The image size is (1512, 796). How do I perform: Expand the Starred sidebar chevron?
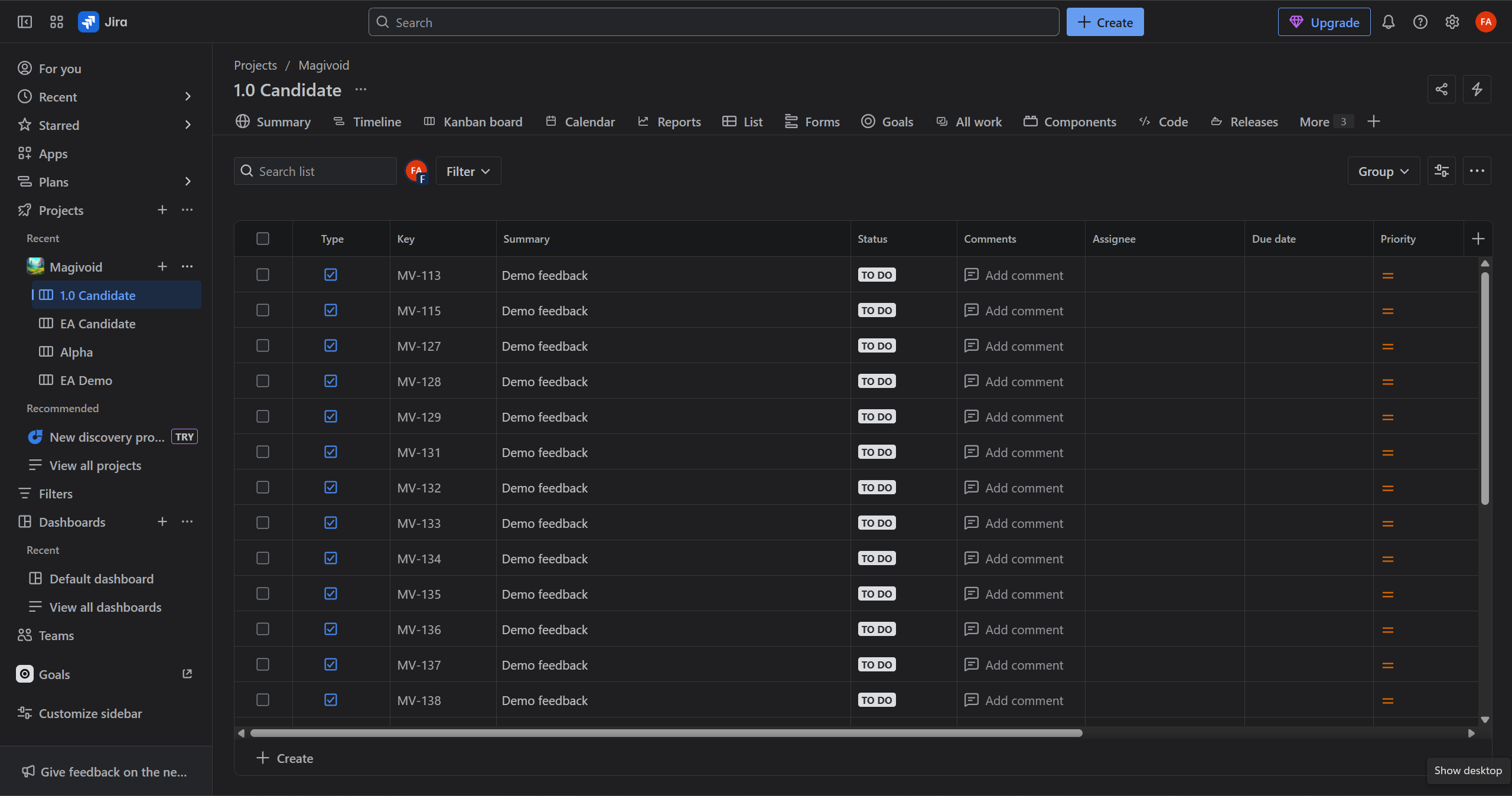tap(188, 125)
